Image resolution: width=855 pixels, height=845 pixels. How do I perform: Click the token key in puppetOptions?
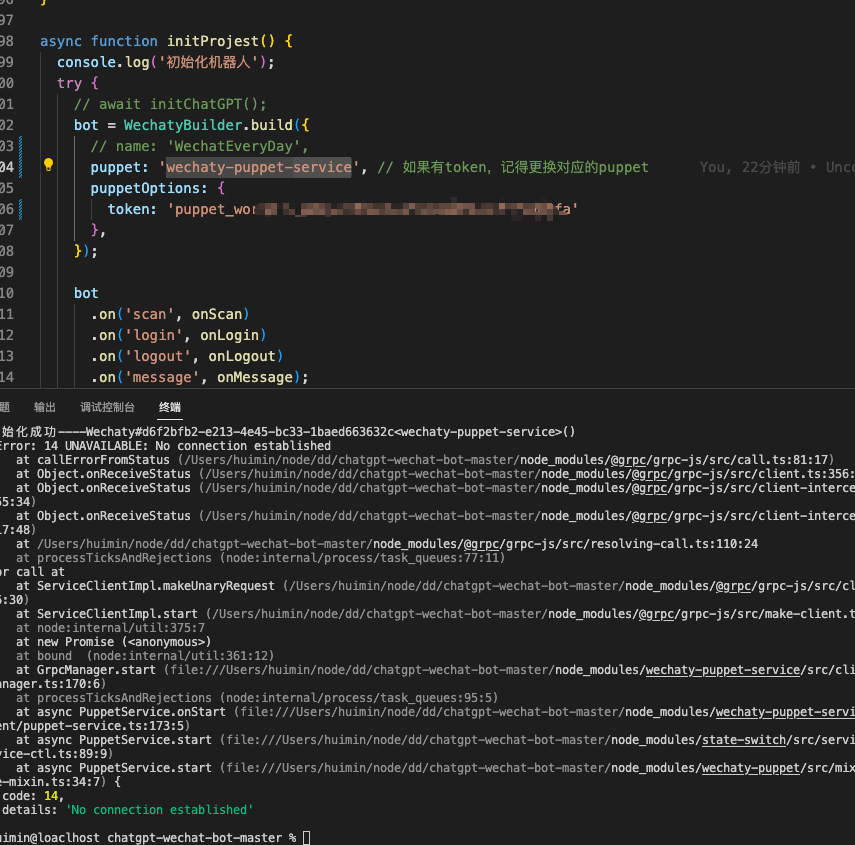point(128,209)
